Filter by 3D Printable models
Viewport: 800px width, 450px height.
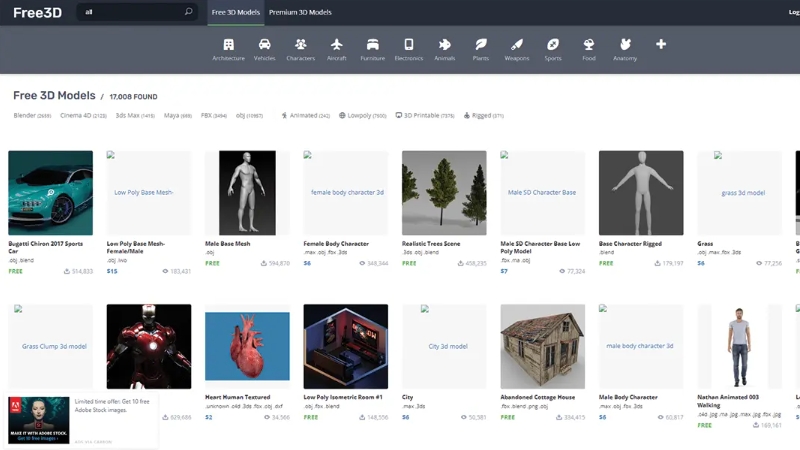point(425,116)
